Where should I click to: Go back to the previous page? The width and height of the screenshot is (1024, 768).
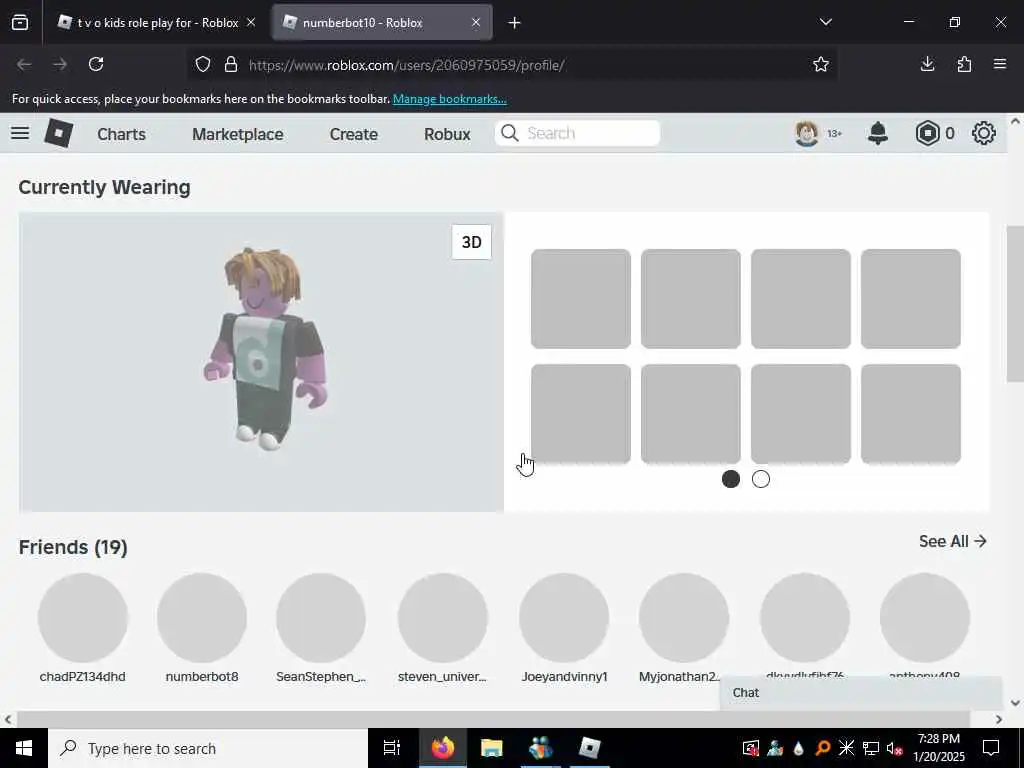click(24, 64)
